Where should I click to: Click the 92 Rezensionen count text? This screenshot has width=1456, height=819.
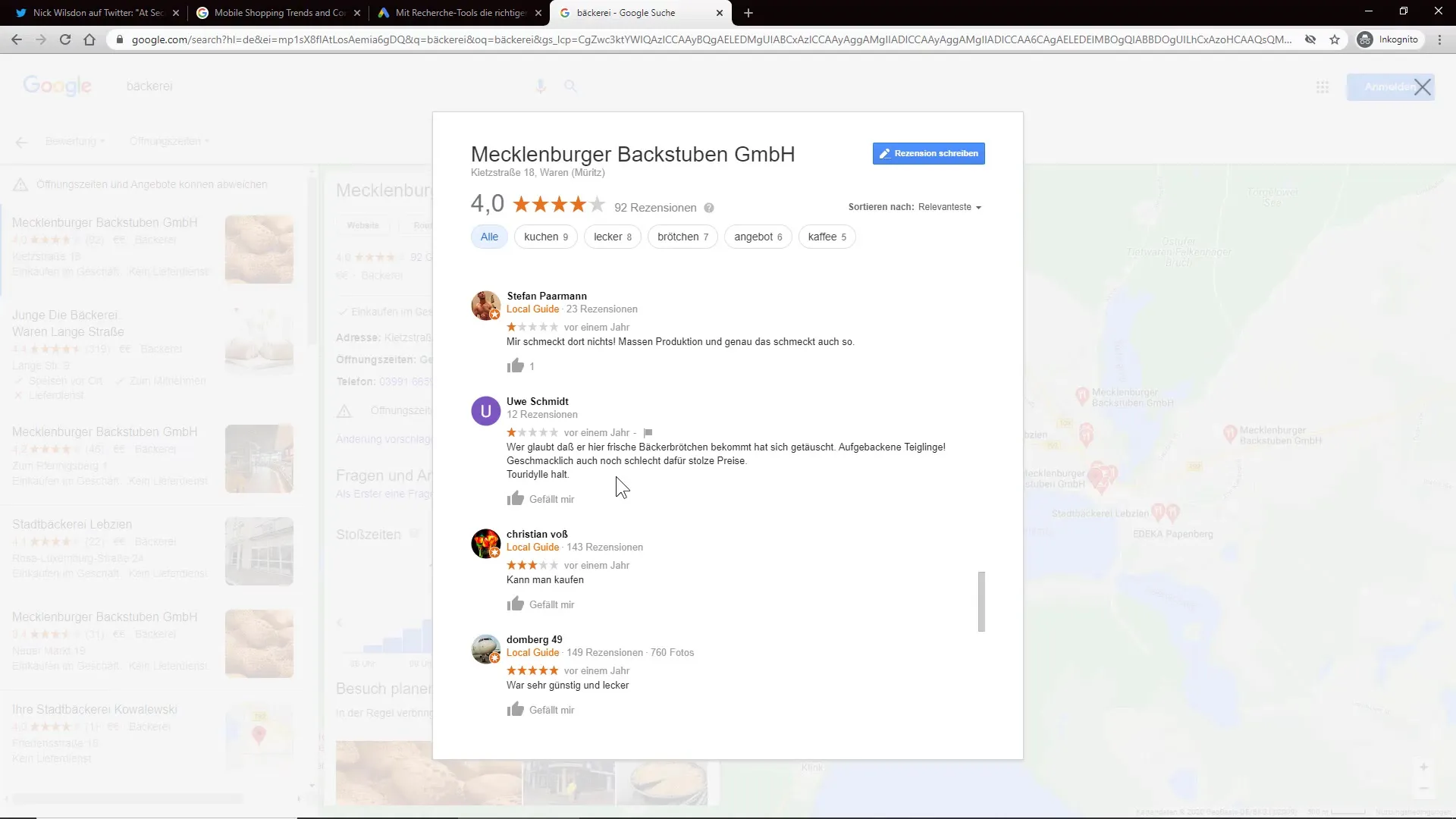coord(655,208)
